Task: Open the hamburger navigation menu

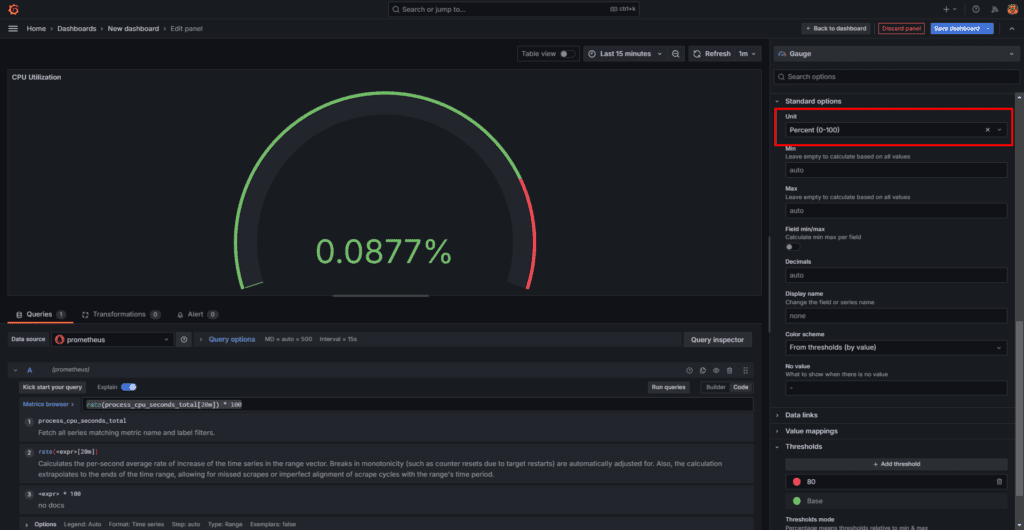Action: [13, 29]
